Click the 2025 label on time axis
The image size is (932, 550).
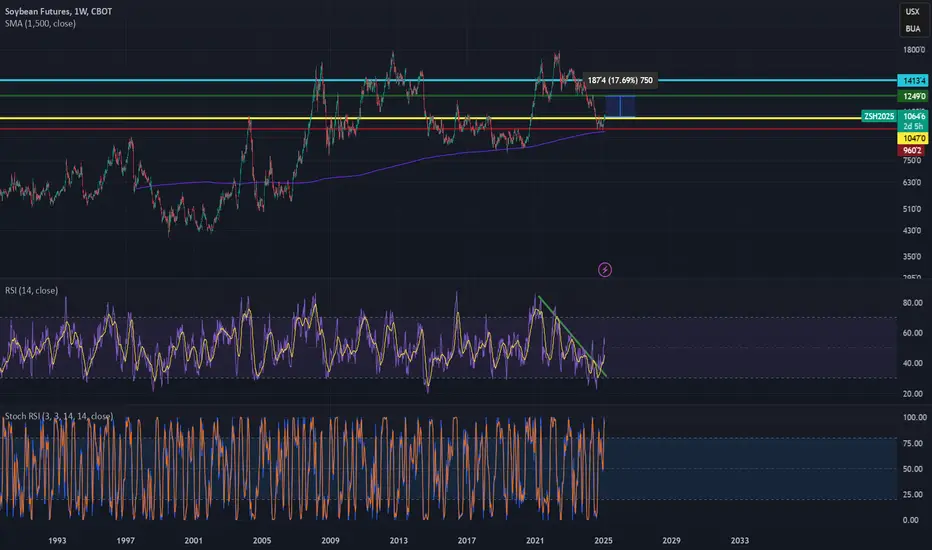(x=603, y=540)
